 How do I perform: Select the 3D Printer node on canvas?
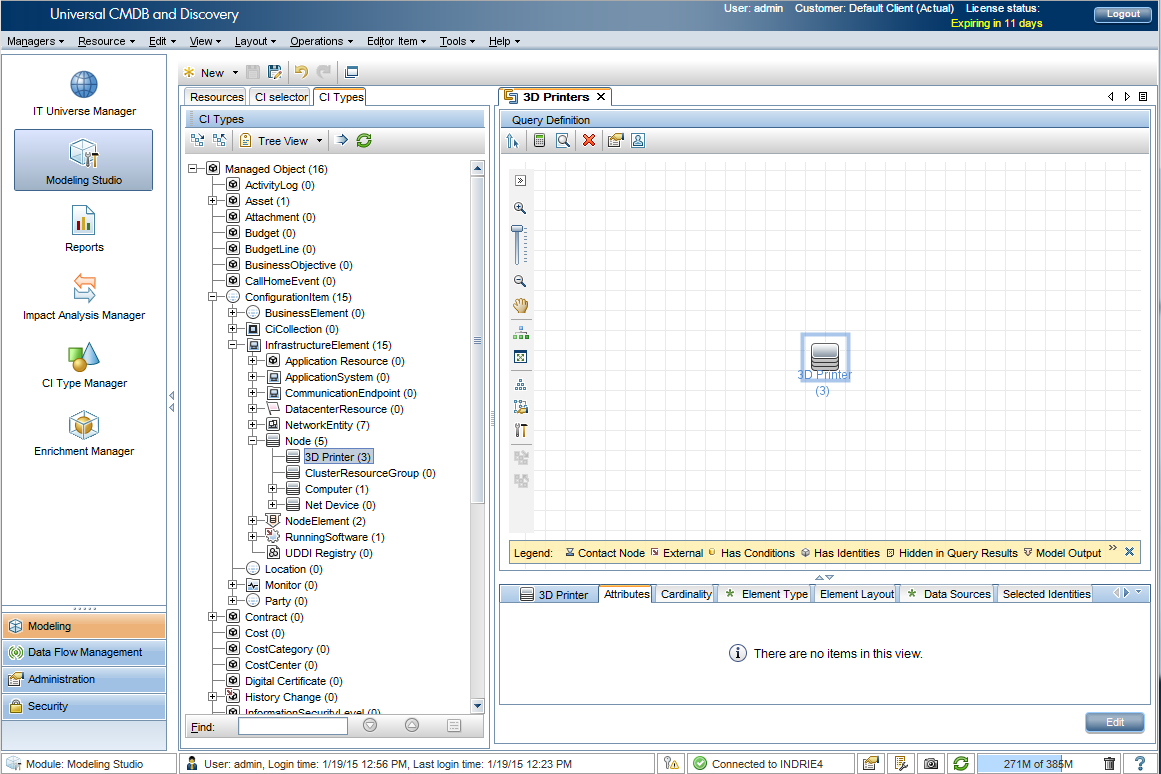pyautogui.click(x=824, y=357)
